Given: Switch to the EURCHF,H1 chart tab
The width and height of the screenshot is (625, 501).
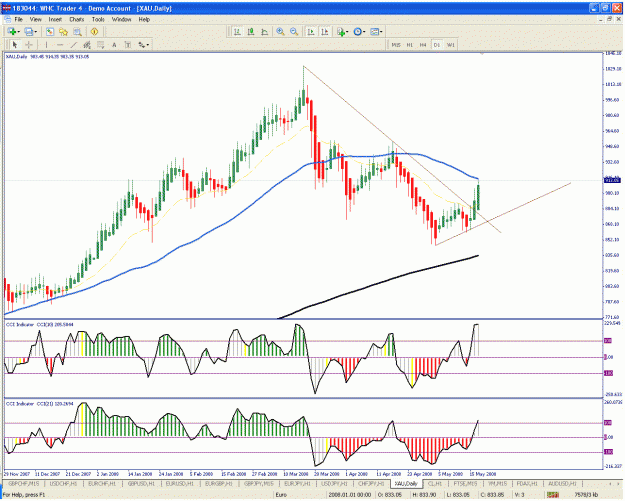Looking at the screenshot, I should click(x=102, y=483).
